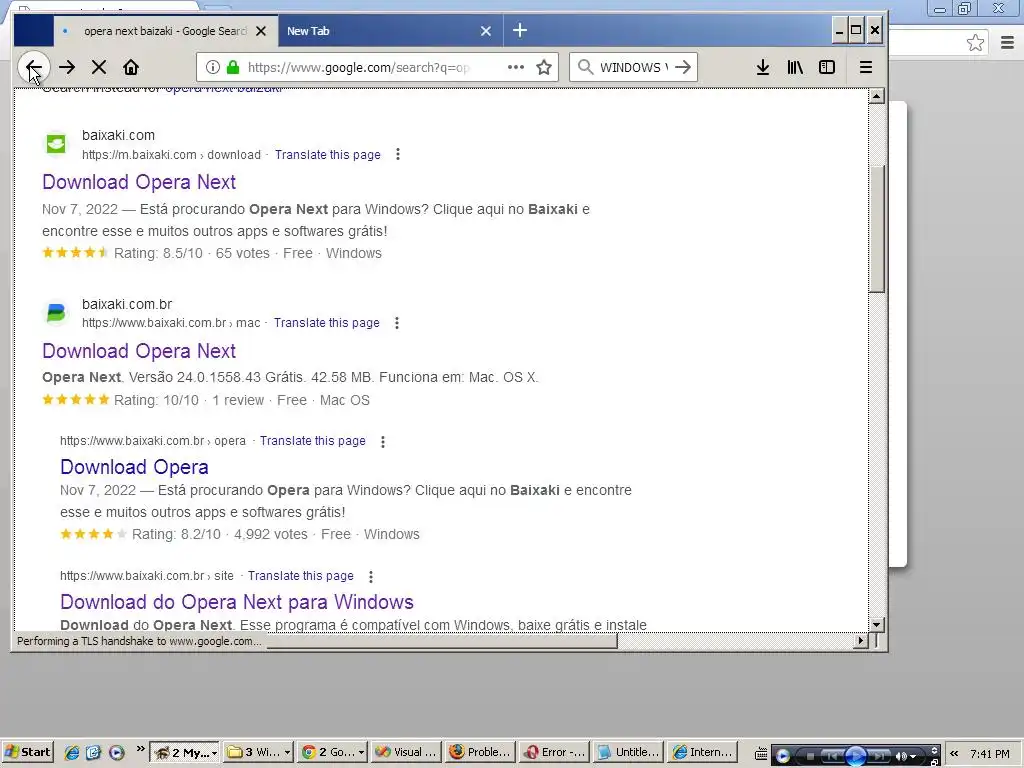Switch to the Untitle... taskbar item
Screen dimensions: 1024x768
click(628, 752)
